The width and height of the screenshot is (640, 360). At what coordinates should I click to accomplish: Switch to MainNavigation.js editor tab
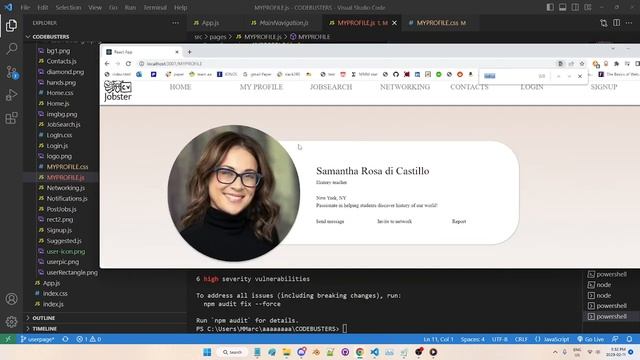(284, 23)
